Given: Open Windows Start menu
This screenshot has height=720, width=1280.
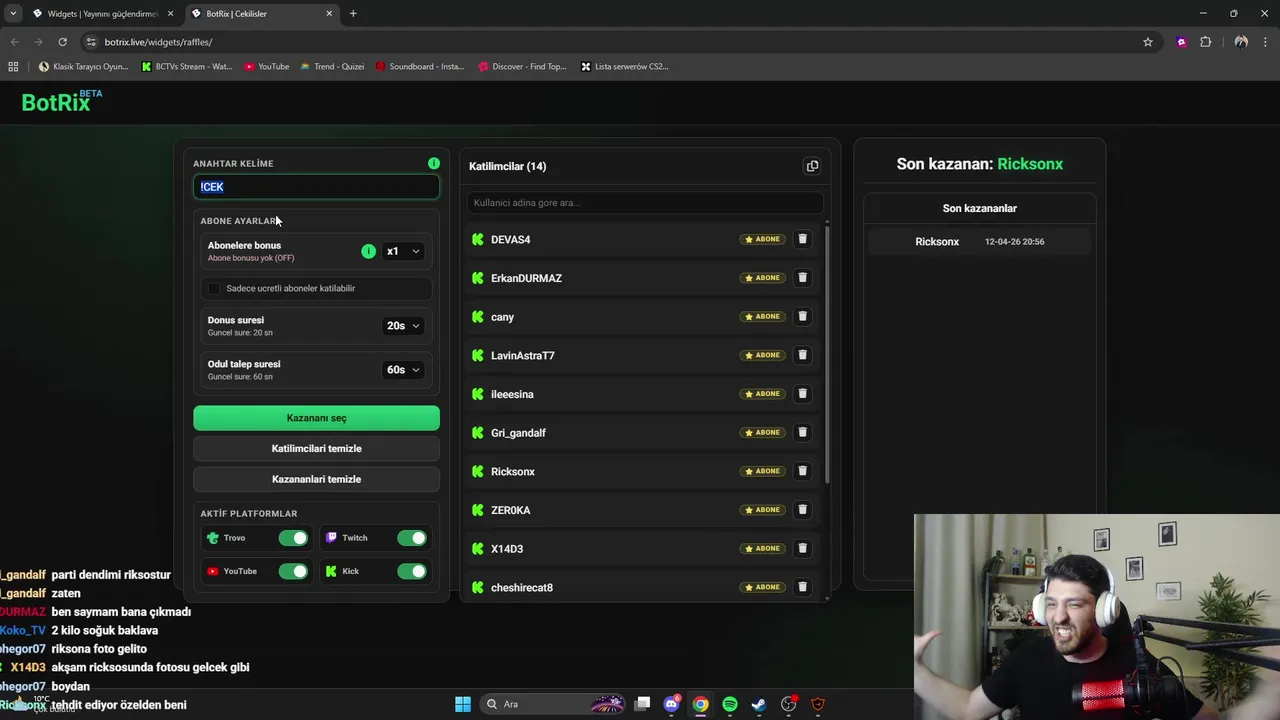Looking at the screenshot, I should (x=463, y=704).
